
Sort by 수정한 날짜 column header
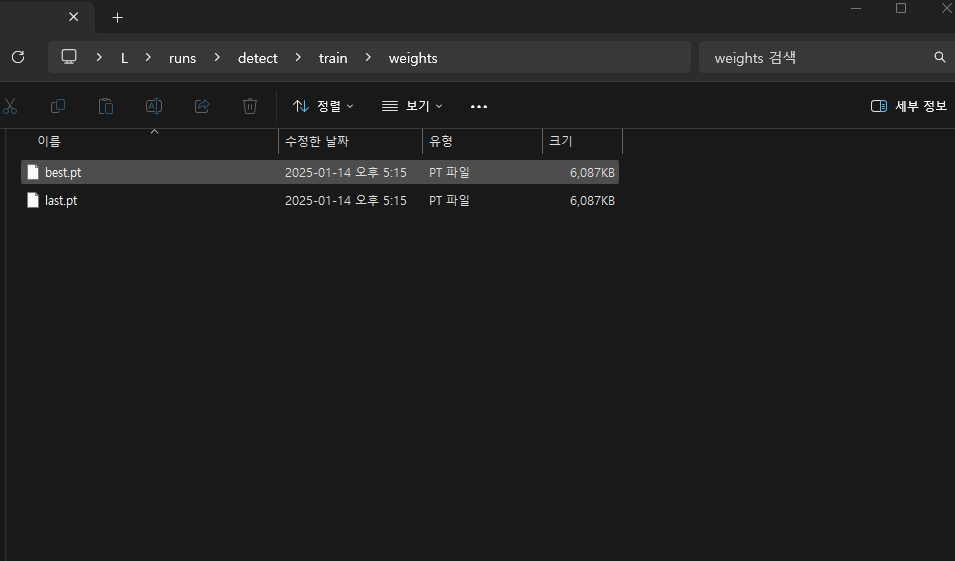pyautogui.click(x=350, y=141)
